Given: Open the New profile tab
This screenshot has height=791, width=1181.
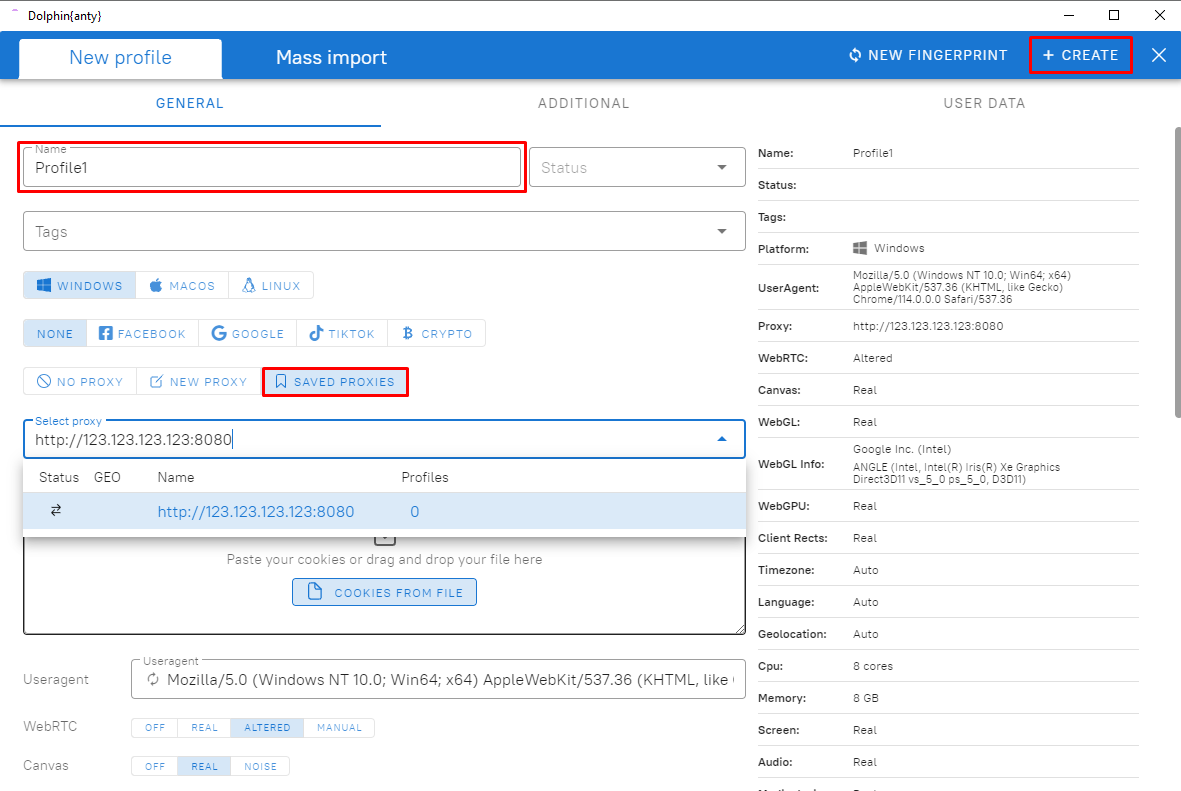Looking at the screenshot, I should click(121, 58).
